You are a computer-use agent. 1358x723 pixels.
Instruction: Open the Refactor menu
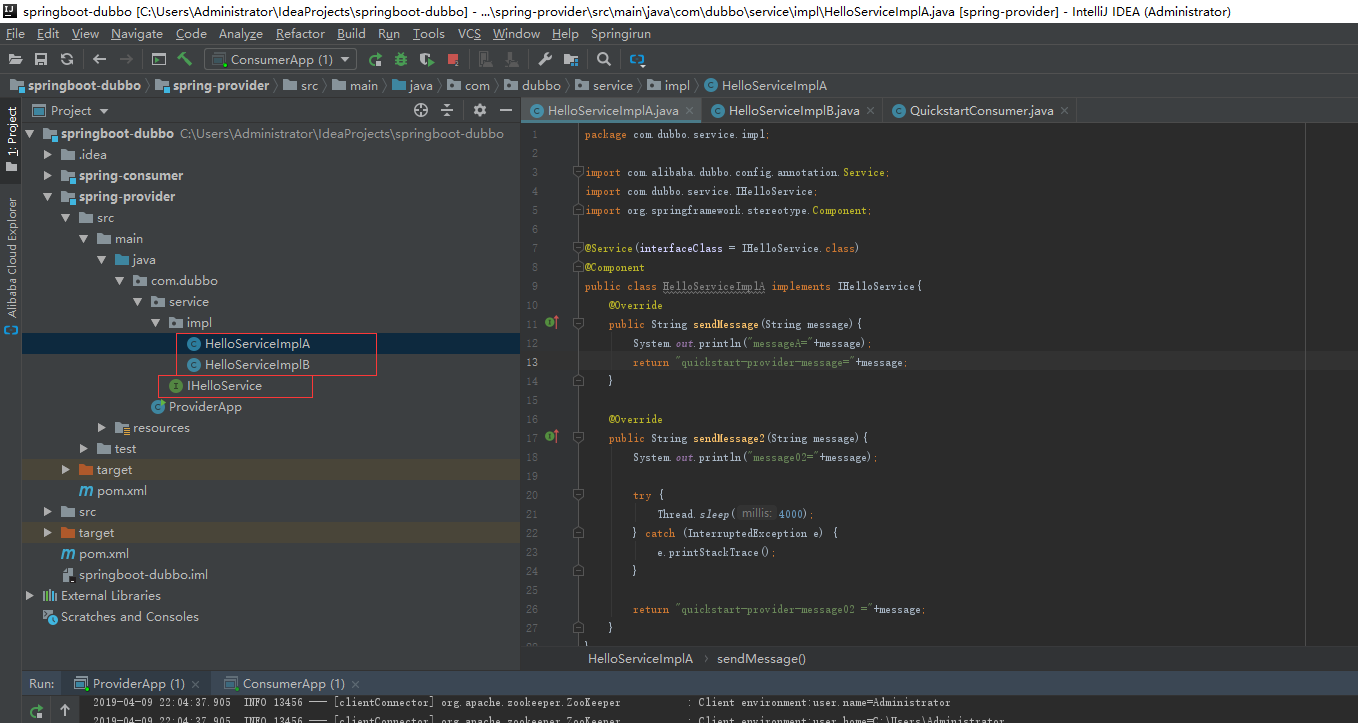point(300,34)
